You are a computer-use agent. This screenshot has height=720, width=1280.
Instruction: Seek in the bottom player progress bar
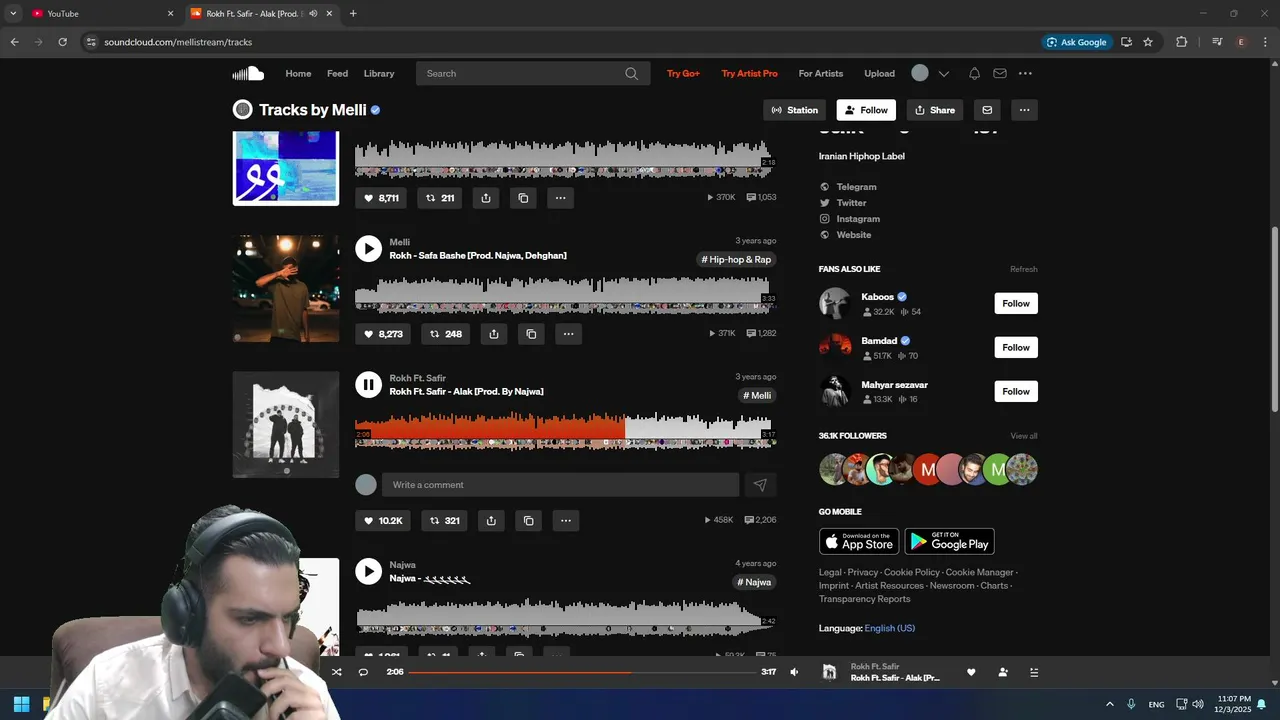click(x=582, y=672)
